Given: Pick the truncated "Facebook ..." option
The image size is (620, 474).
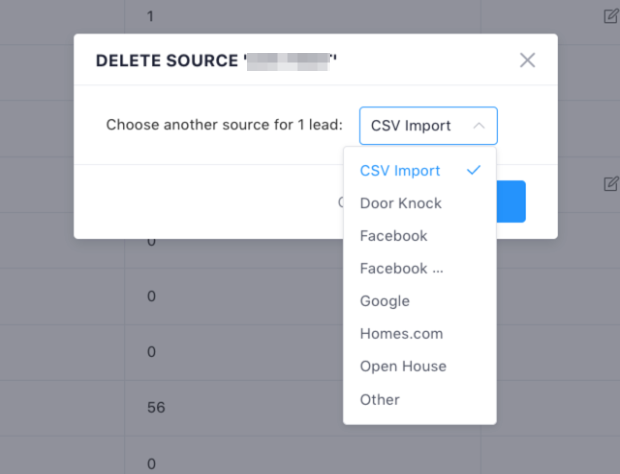Looking at the screenshot, I should [x=401, y=268].
